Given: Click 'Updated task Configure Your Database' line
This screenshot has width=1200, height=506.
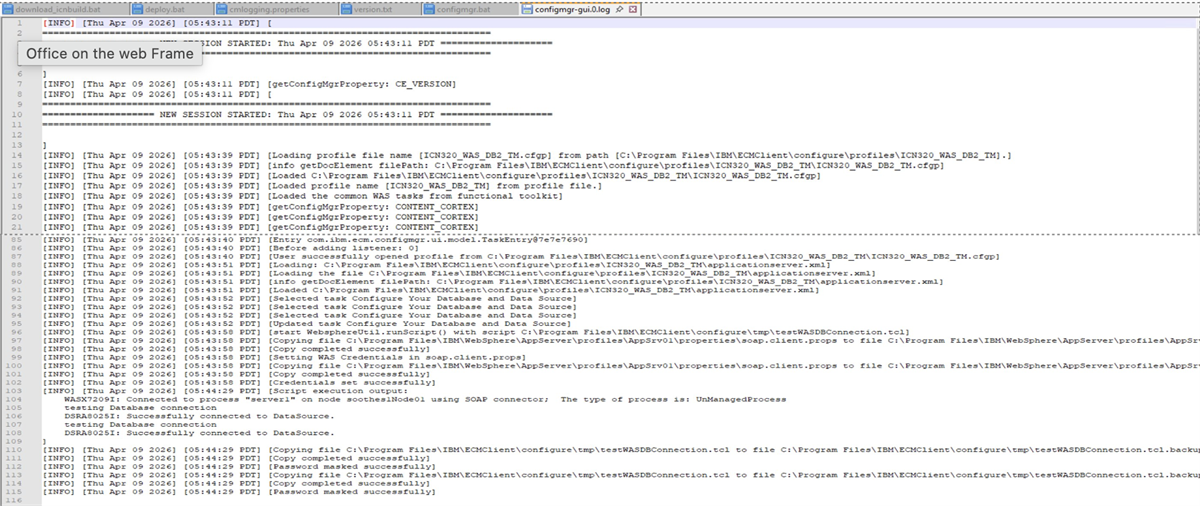Looking at the screenshot, I should coord(309,323).
